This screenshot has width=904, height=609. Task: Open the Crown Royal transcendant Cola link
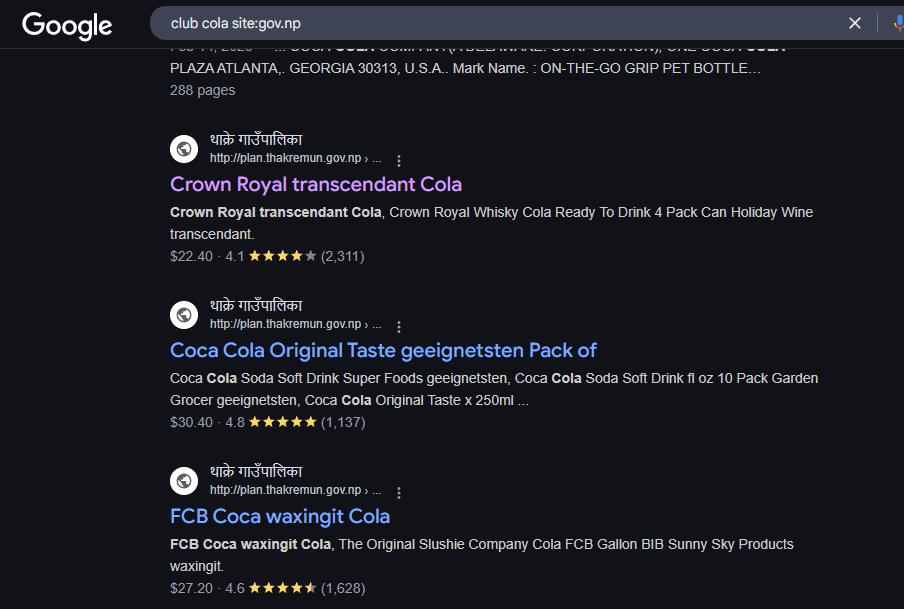point(316,184)
